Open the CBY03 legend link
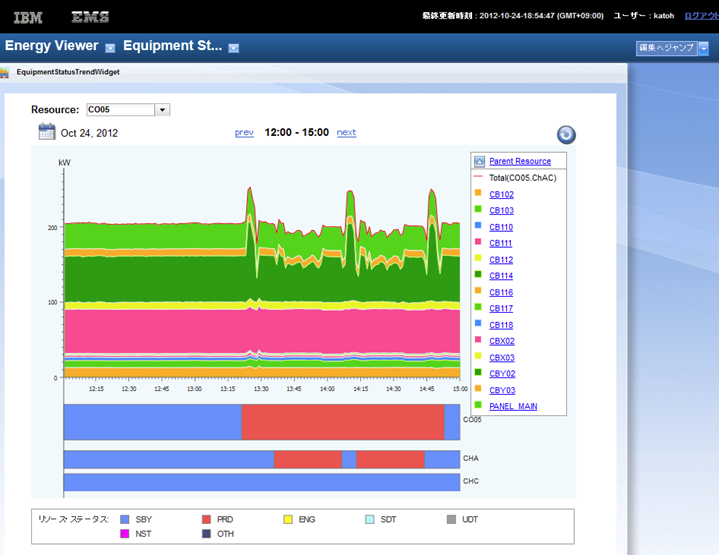The width and height of the screenshot is (719, 555). coord(502,390)
